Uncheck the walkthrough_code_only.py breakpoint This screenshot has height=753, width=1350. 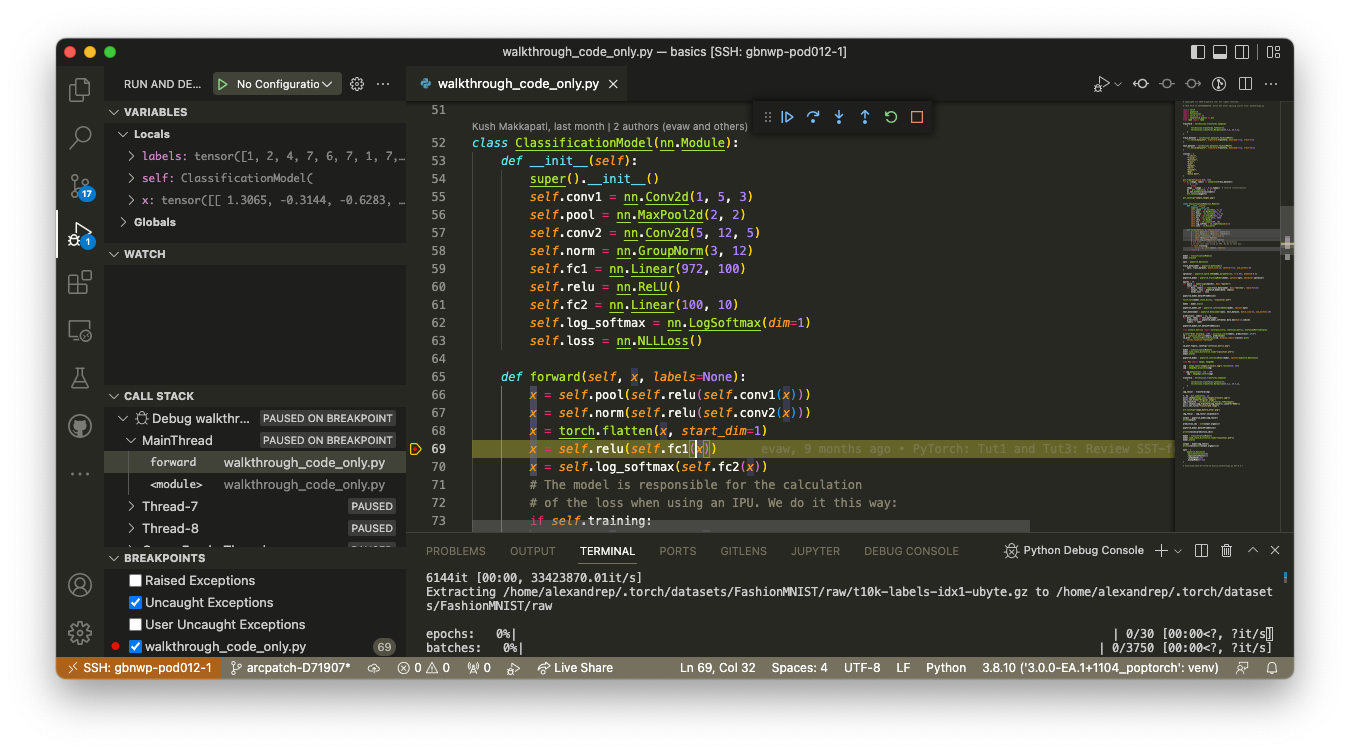point(134,646)
